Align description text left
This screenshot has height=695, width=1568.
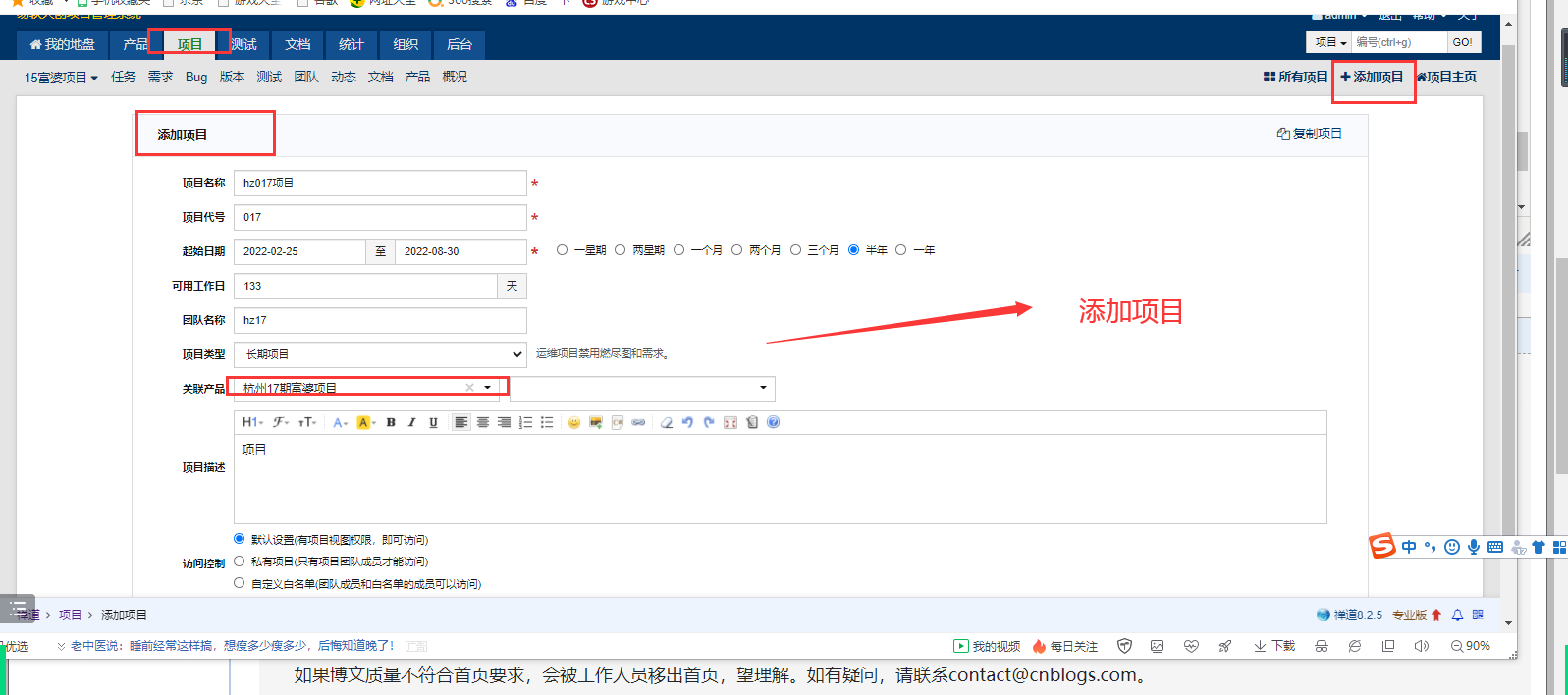(460, 422)
